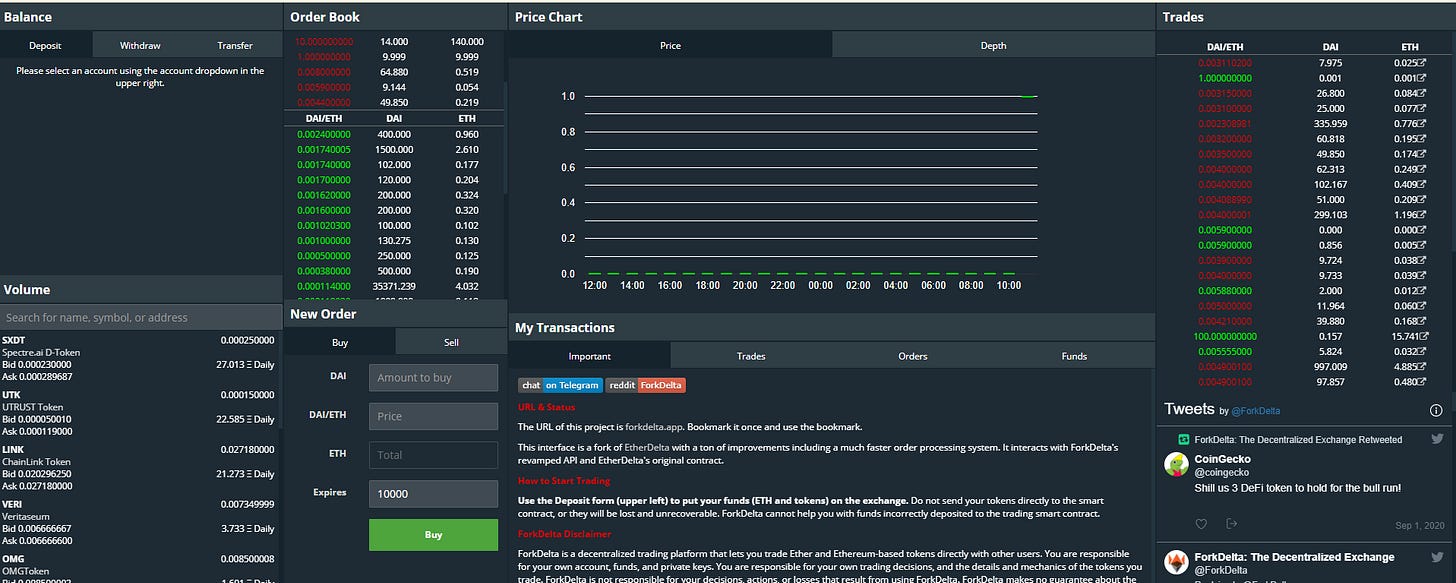Switch to the Withdraw tab
The width and height of the screenshot is (1456, 583).
click(140, 45)
